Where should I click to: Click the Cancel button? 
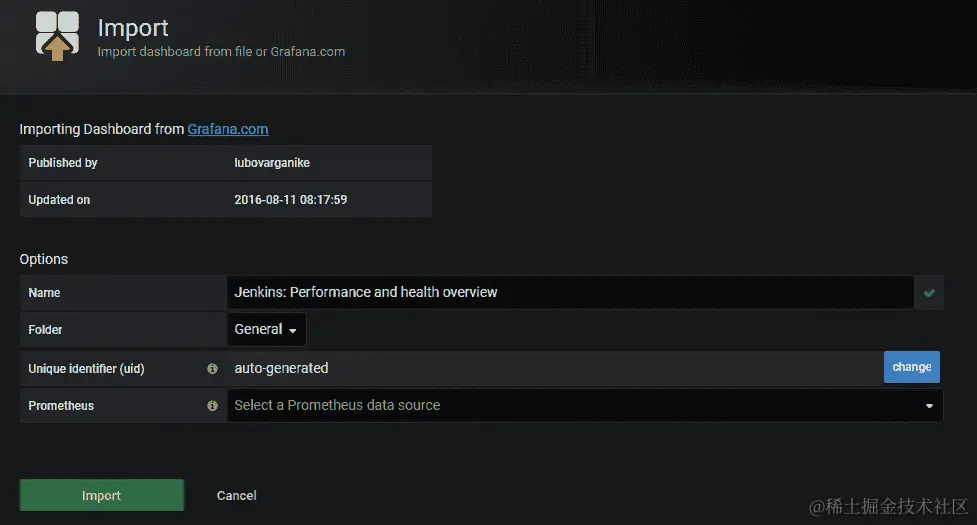tap(237, 495)
